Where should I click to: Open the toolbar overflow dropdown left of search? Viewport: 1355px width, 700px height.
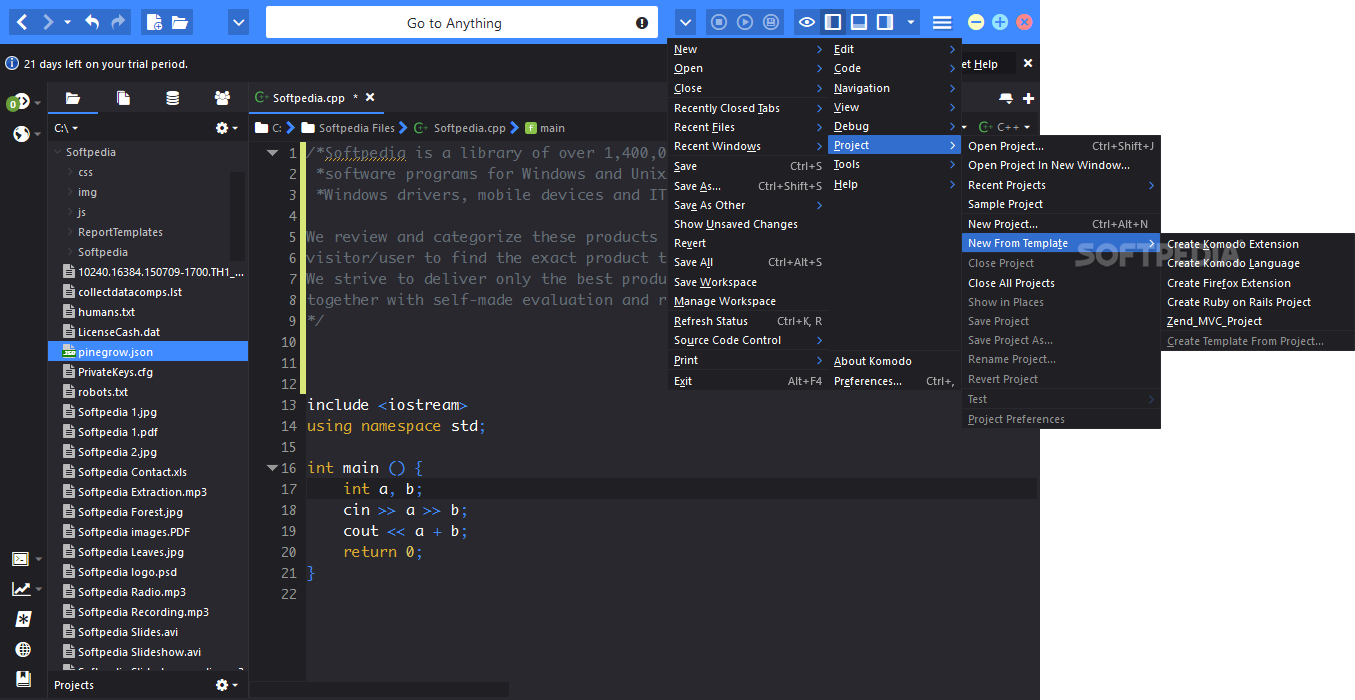[x=238, y=22]
